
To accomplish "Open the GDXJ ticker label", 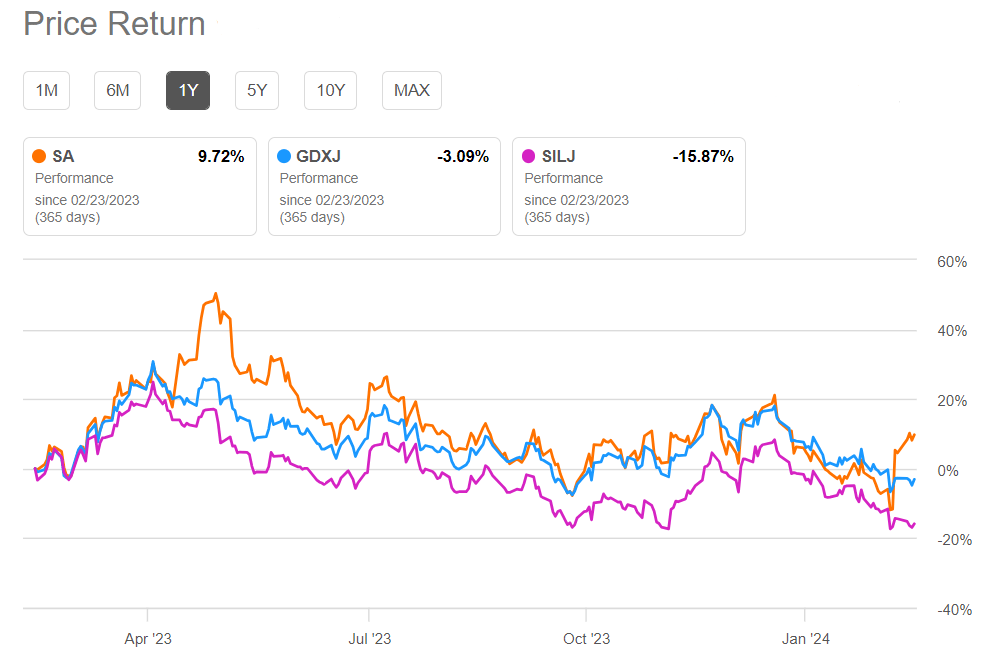I will pos(319,156).
